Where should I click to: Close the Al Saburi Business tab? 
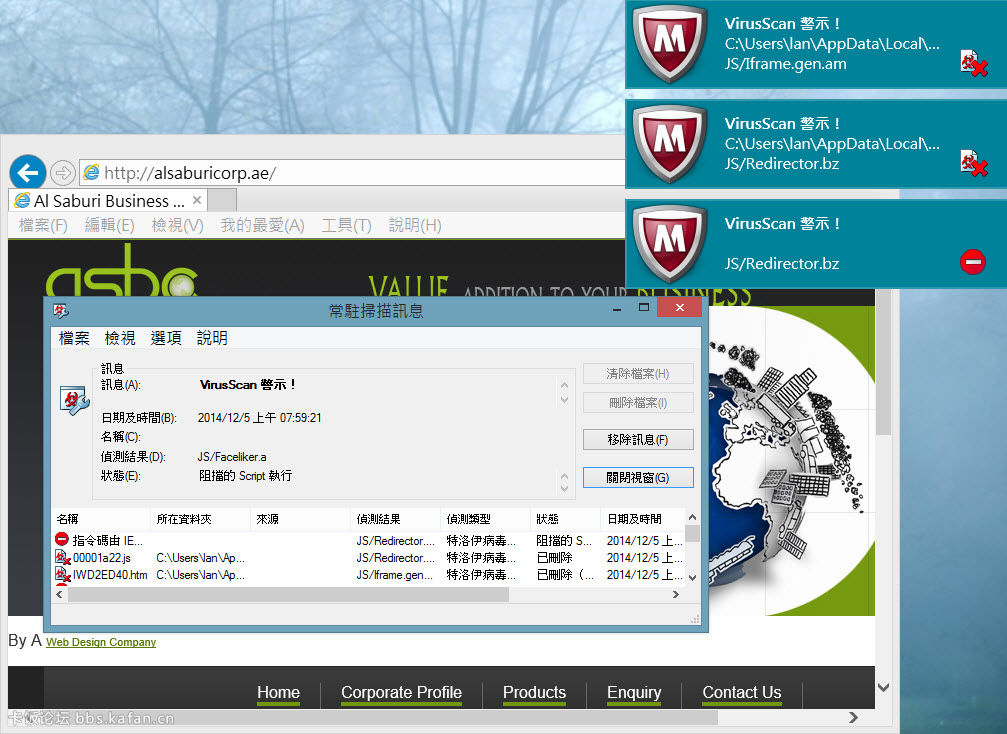pyautogui.click(x=197, y=200)
